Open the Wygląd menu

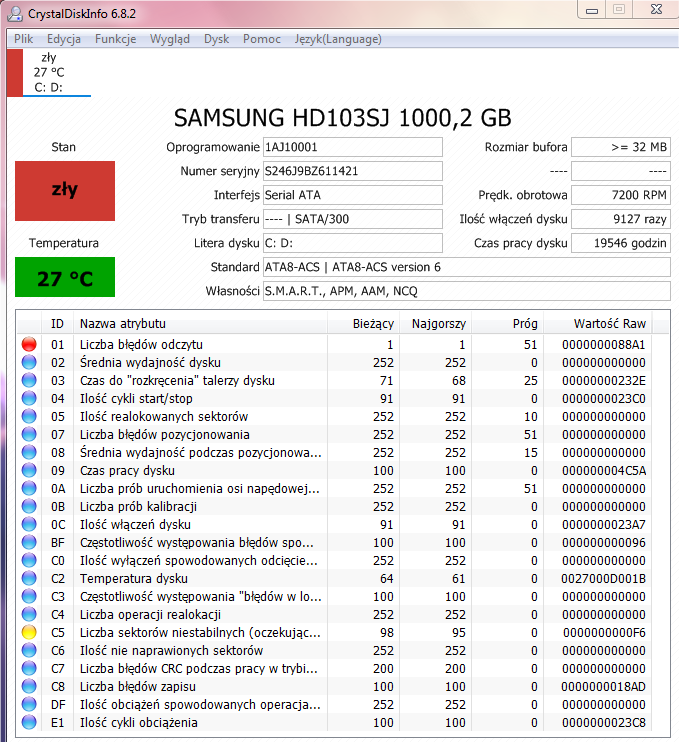tap(170, 39)
